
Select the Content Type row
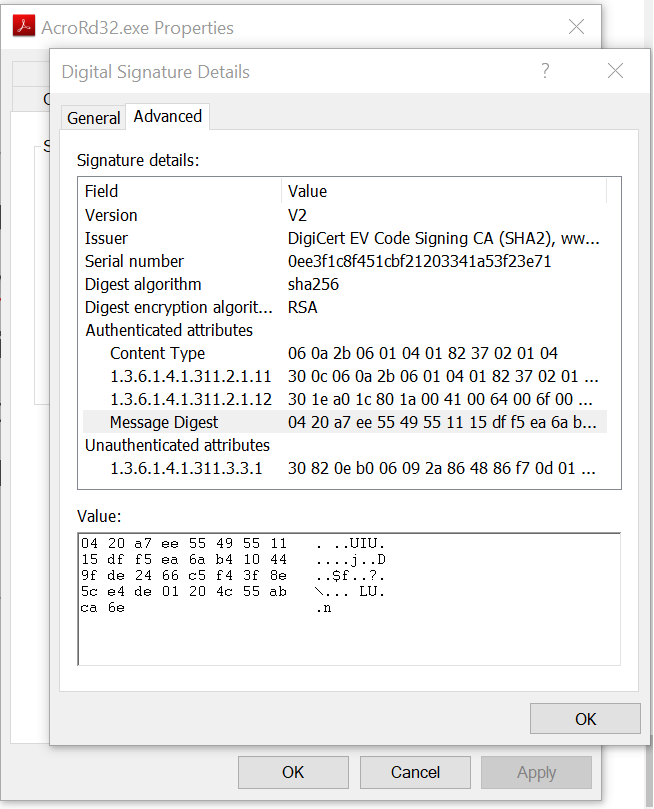pos(345,353)
